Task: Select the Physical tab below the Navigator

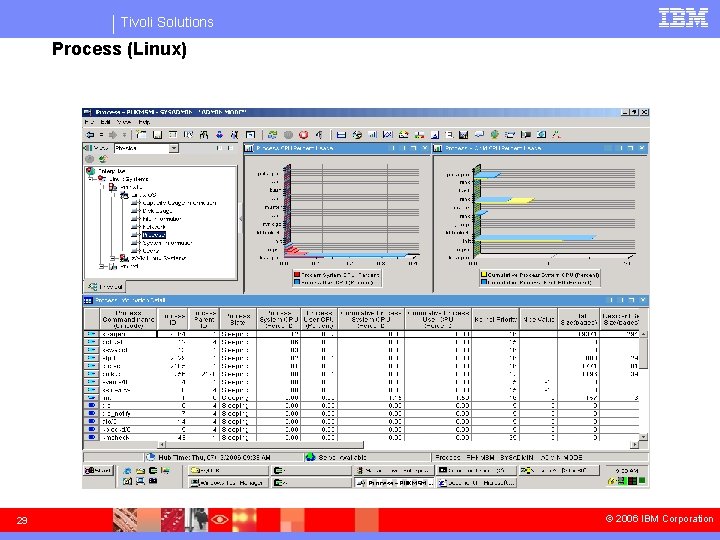Action: [x=106, y=287]
